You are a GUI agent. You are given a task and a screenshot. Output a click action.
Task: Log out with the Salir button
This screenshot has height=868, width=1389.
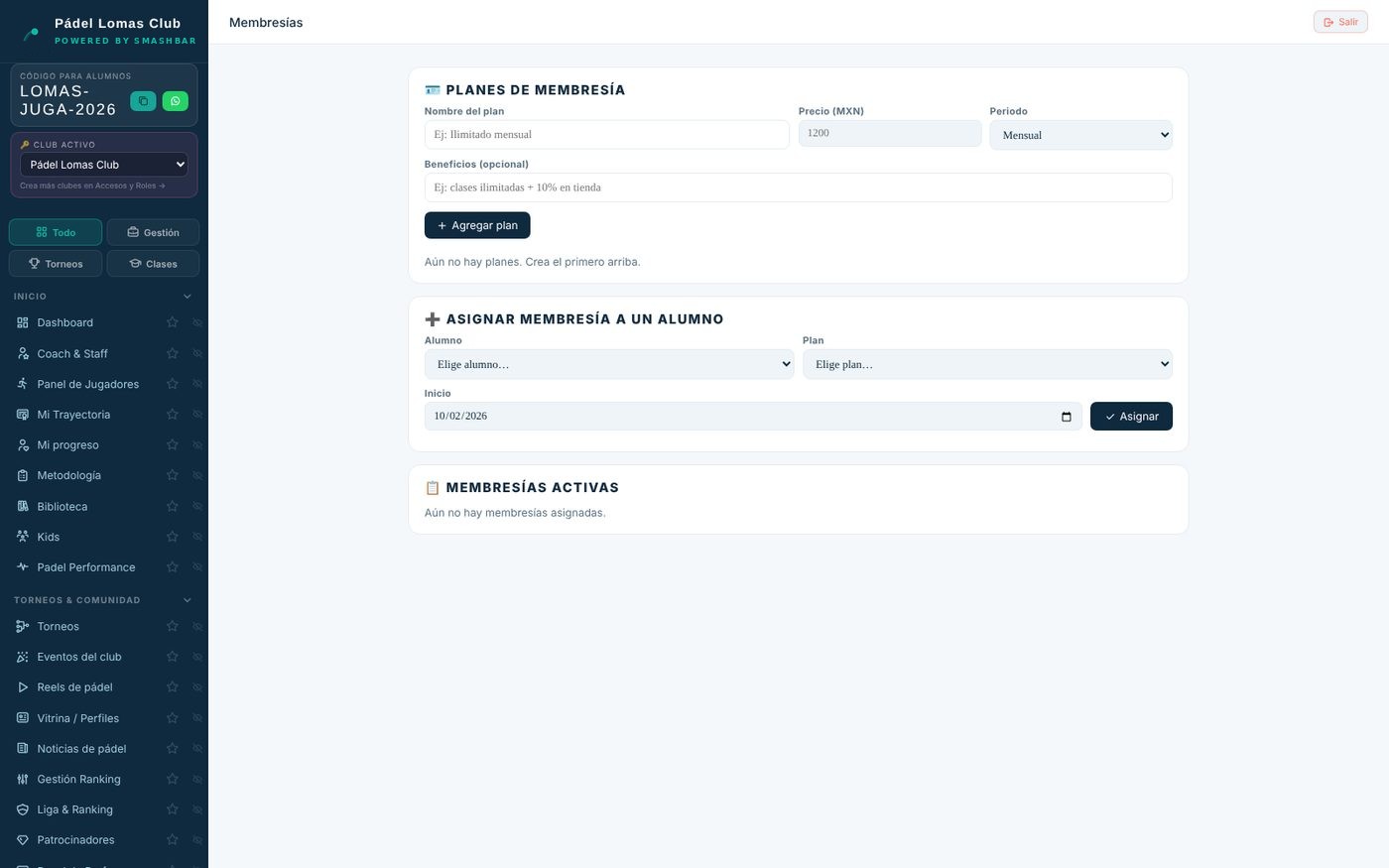1340,22
